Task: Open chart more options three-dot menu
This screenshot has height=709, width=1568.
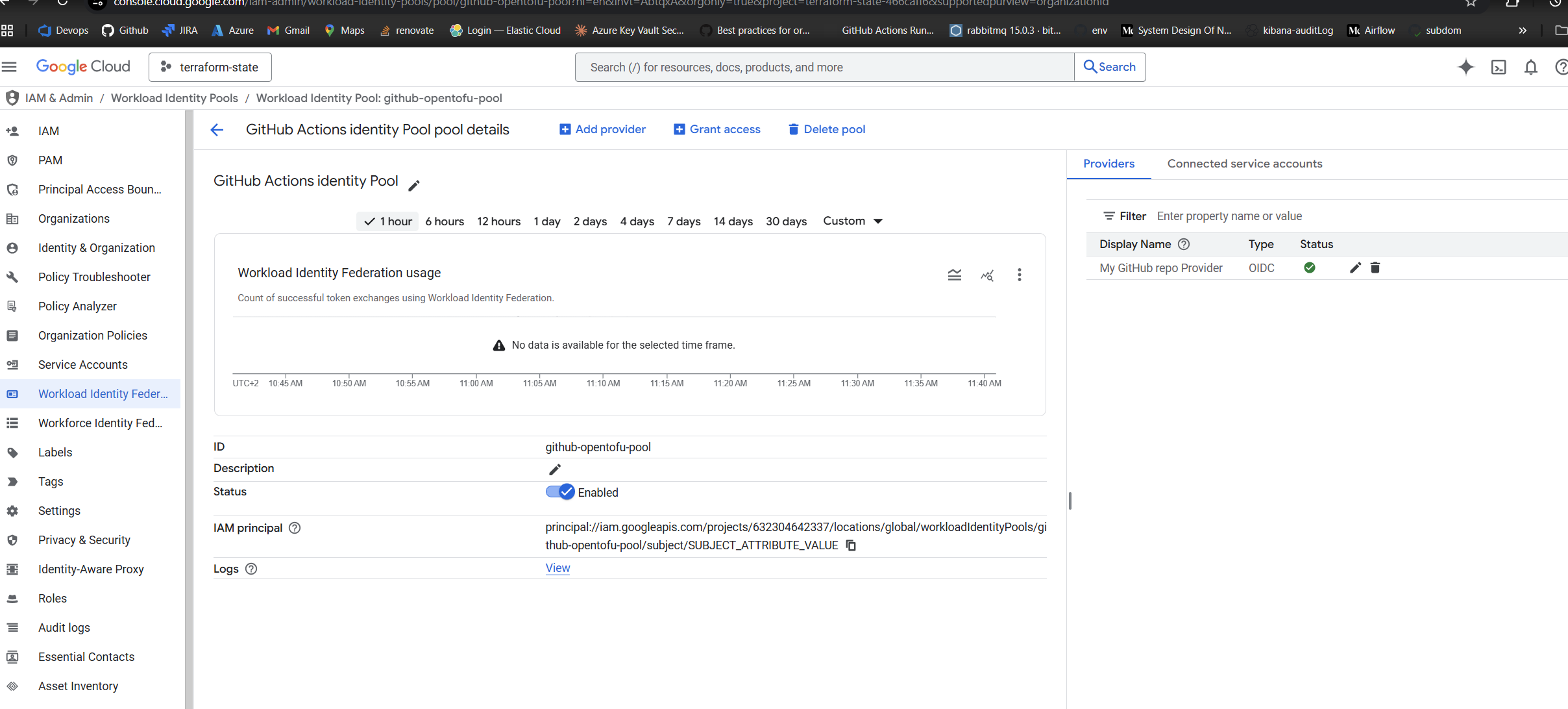Action: [x=1019, y=275]
